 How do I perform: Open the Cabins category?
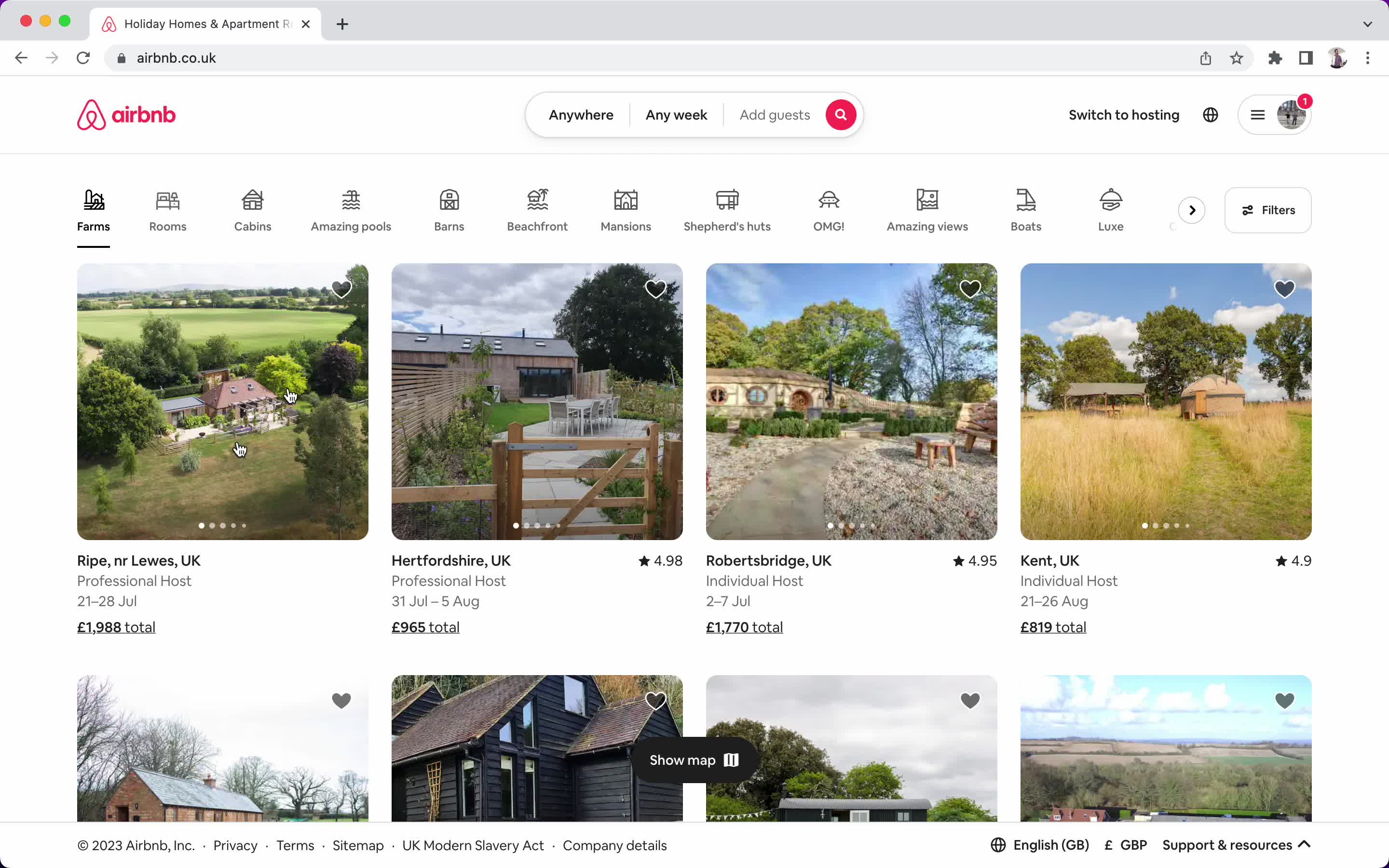click(x=253, y=210)
